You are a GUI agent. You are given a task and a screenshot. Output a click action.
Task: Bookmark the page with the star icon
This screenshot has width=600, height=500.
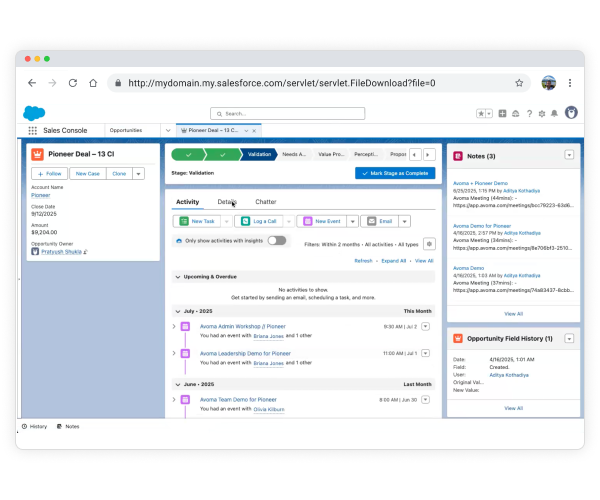[519, 83]
